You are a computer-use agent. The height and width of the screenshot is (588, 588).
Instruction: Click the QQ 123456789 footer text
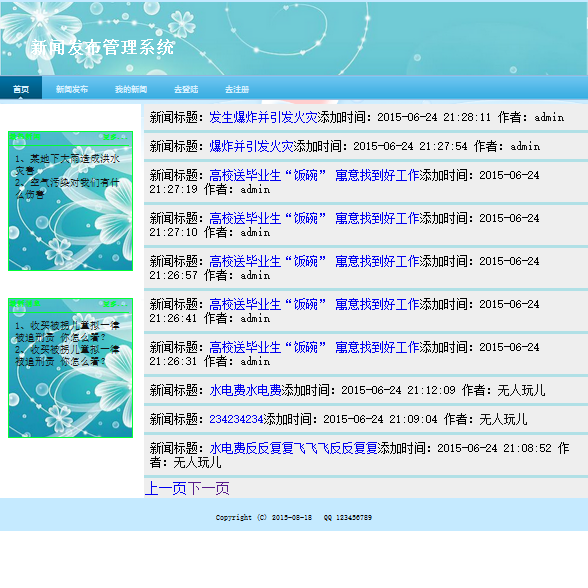click(x=348, y=518)
